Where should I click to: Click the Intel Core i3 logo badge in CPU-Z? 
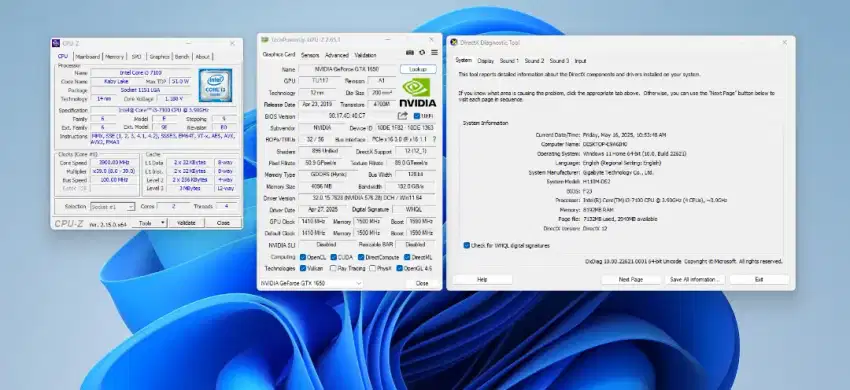[215, 85]
